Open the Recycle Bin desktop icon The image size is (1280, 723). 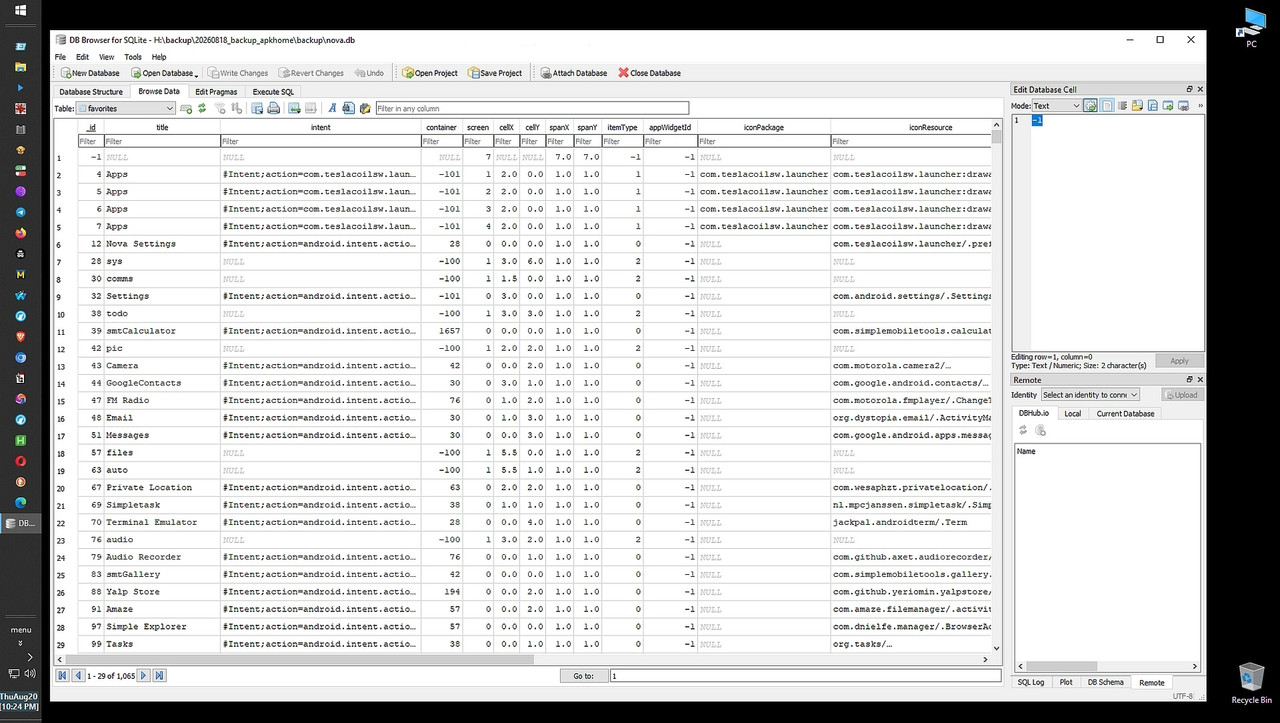[x=1251, y=683]
